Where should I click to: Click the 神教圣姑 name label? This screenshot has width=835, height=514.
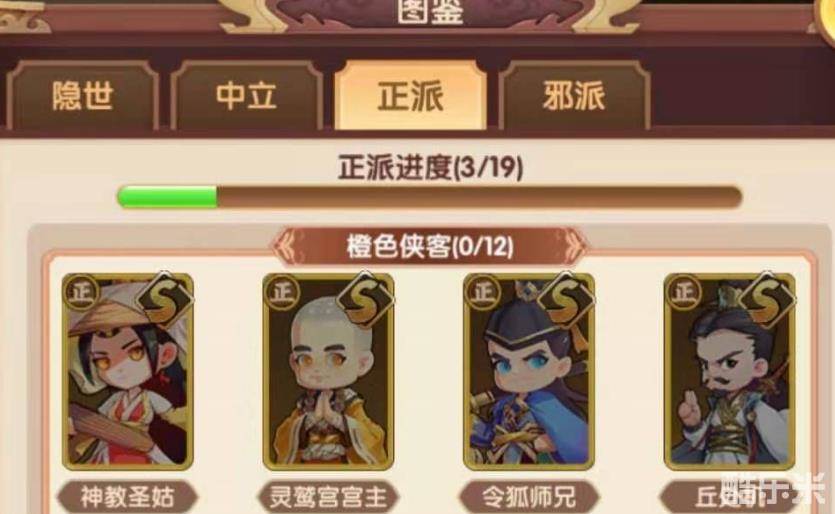[128, 497]
